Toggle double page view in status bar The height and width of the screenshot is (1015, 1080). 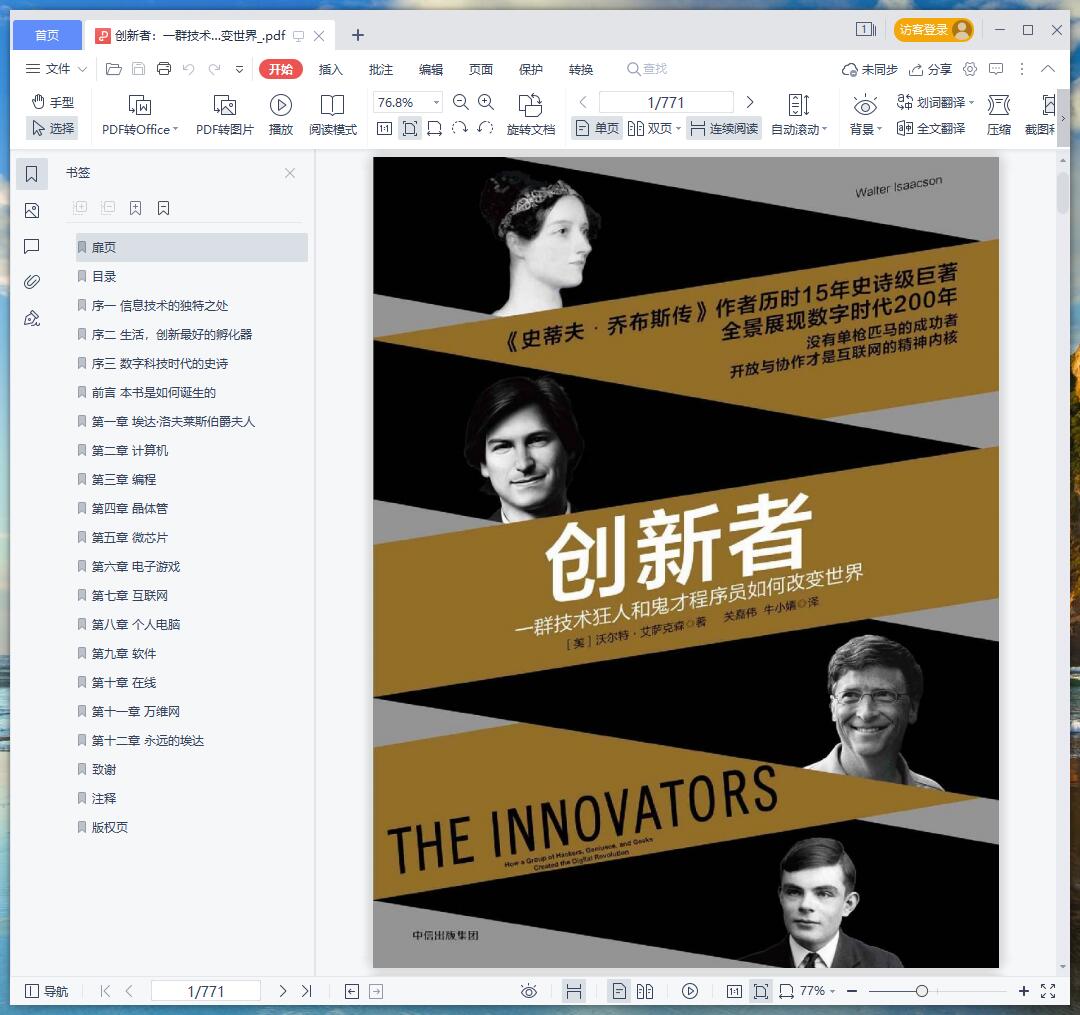pos(645,991)
